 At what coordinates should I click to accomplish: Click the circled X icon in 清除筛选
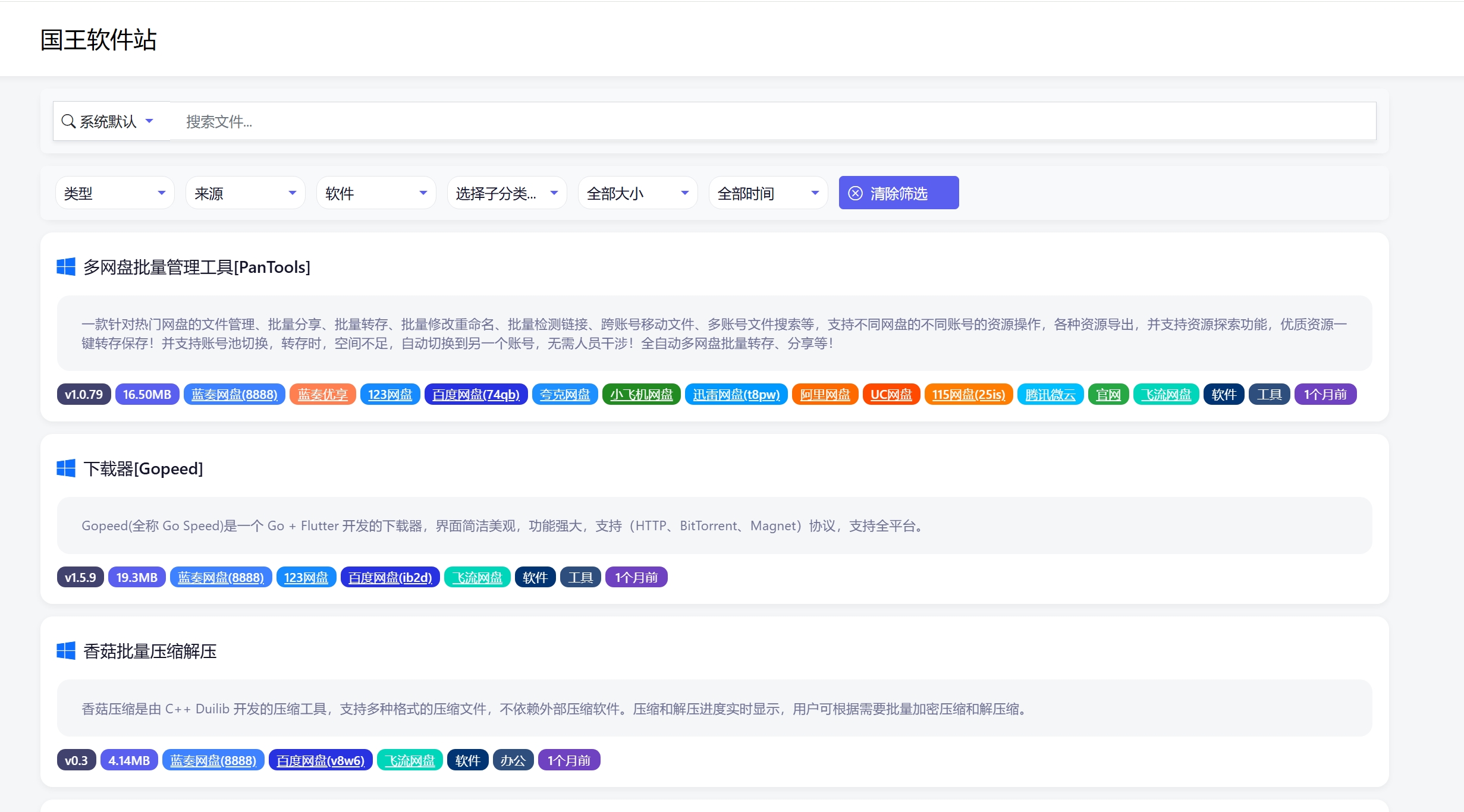pyautogui.click(x=855, y=193)
